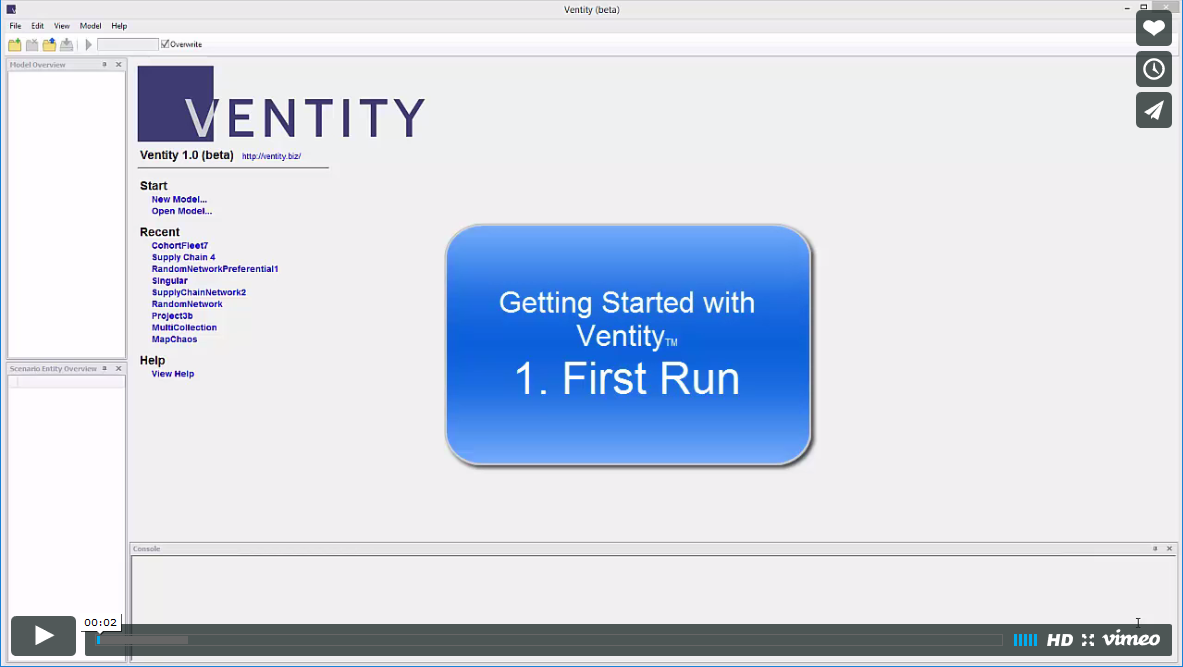Click the Save Model toolbar icon
The image size is (1183, 667).
(x=66, y=45)
